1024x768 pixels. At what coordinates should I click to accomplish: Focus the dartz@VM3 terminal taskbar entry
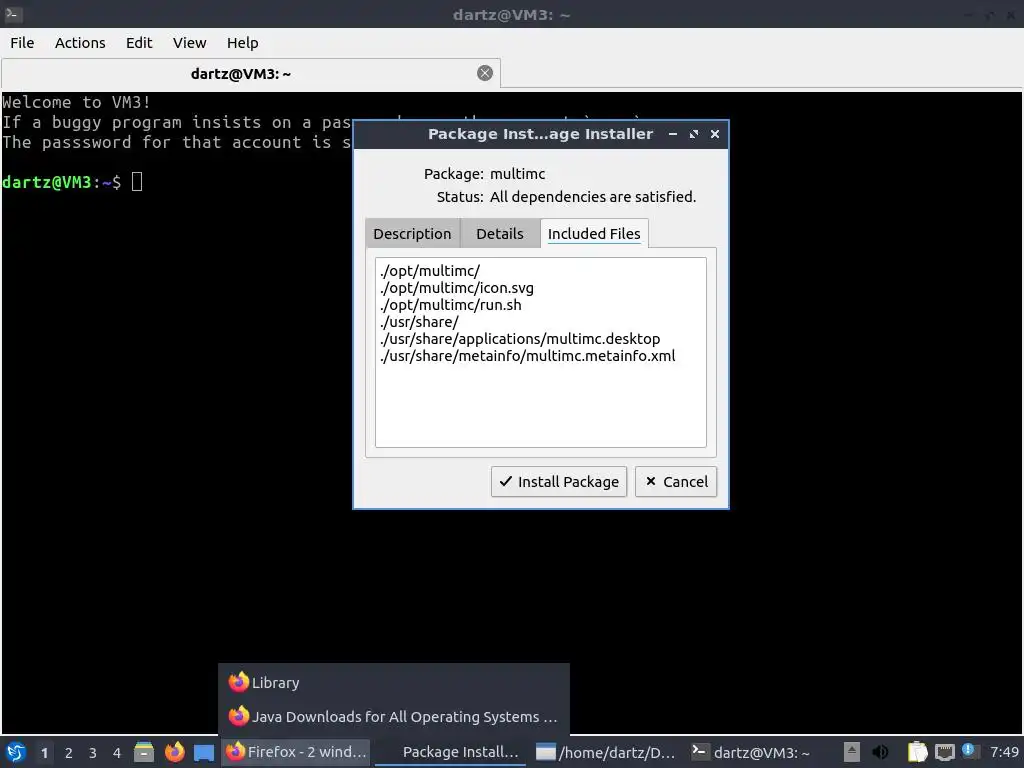pyautogui.click(x=751, y=752)
